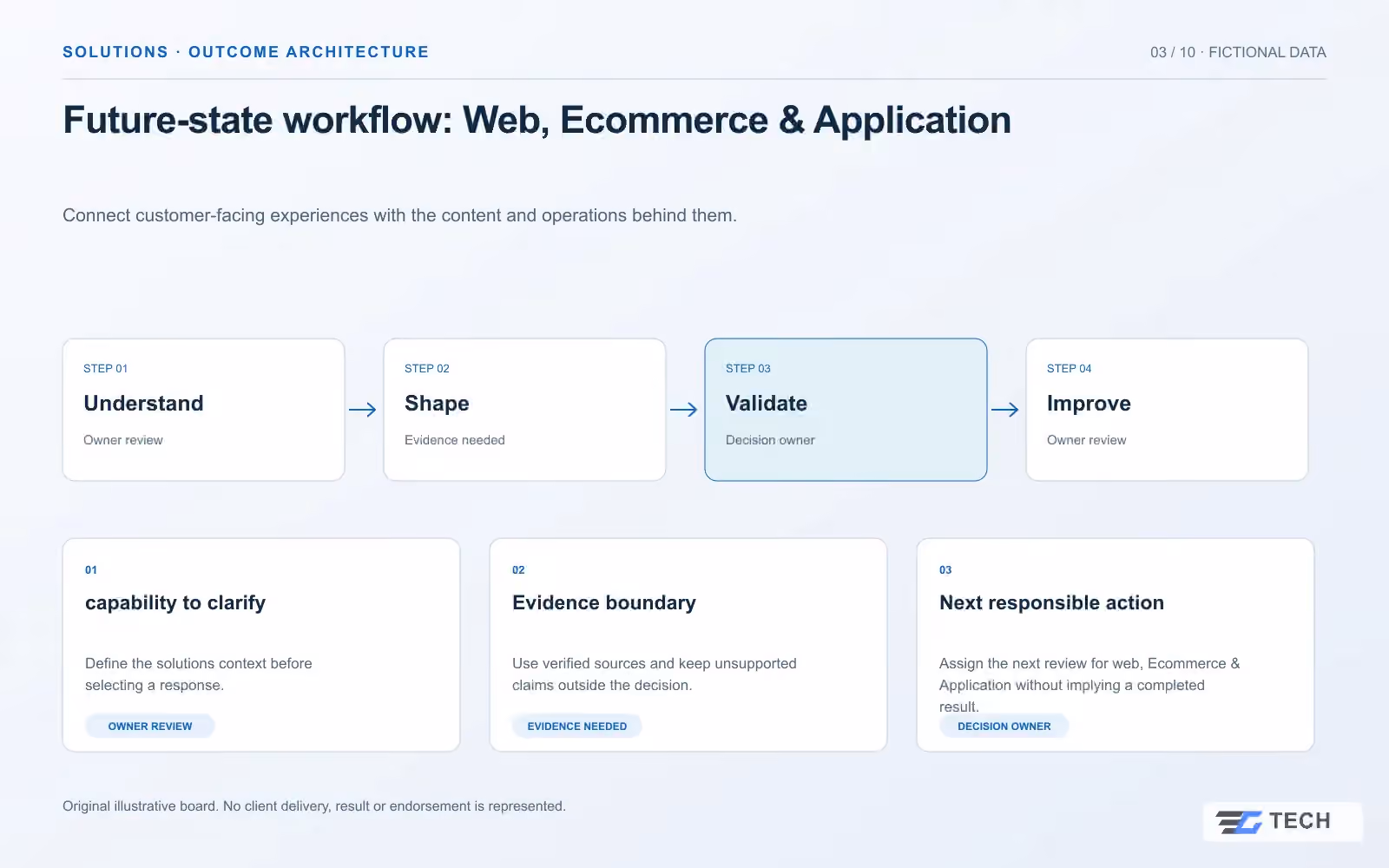The width and height of the screenshot is (1389, 868).
Task: Click the 'Future-state workflow' slide title
Action: [537, 121]
